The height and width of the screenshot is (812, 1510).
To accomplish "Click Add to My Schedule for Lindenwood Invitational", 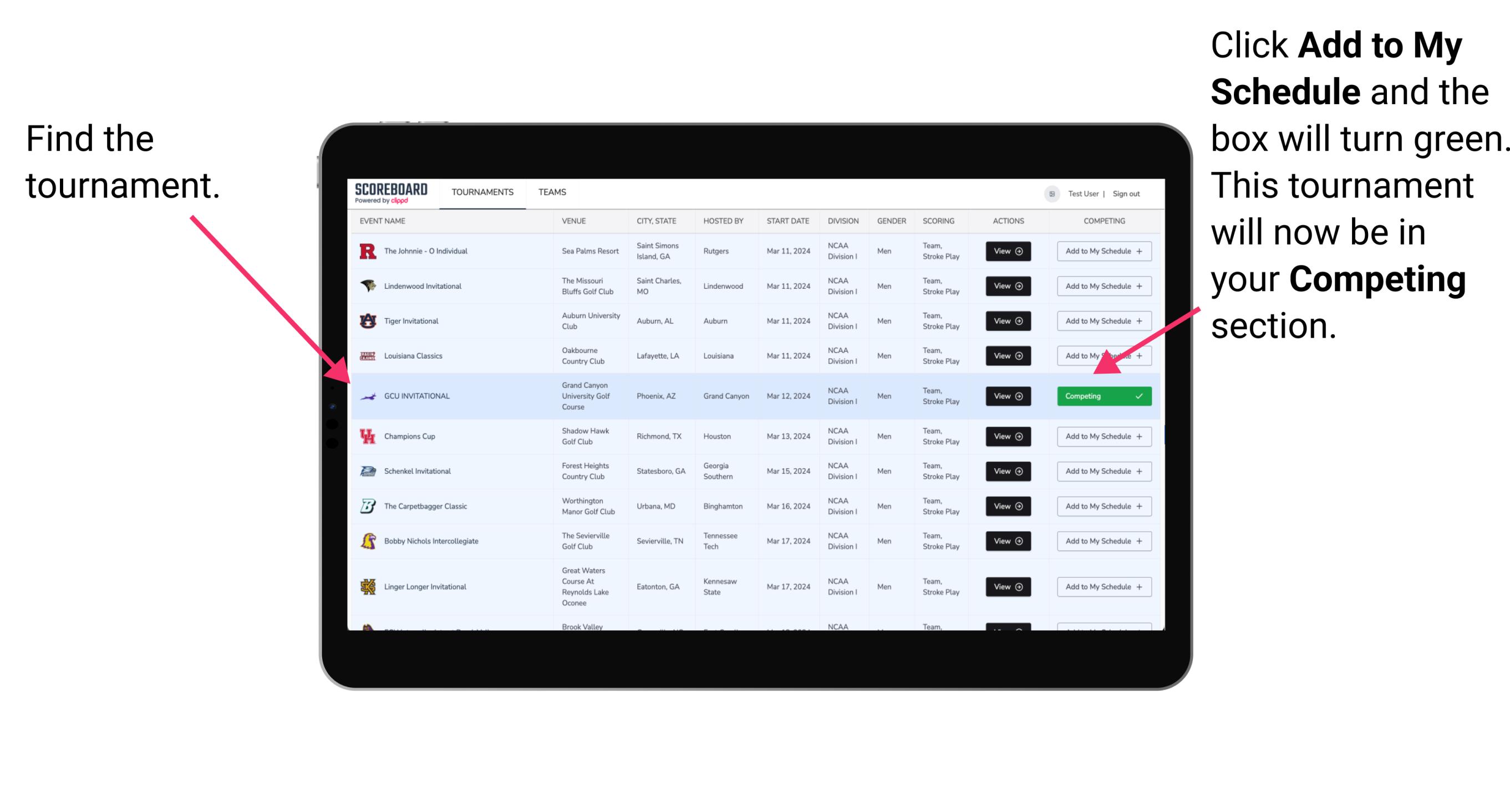I will [1102, 286].
